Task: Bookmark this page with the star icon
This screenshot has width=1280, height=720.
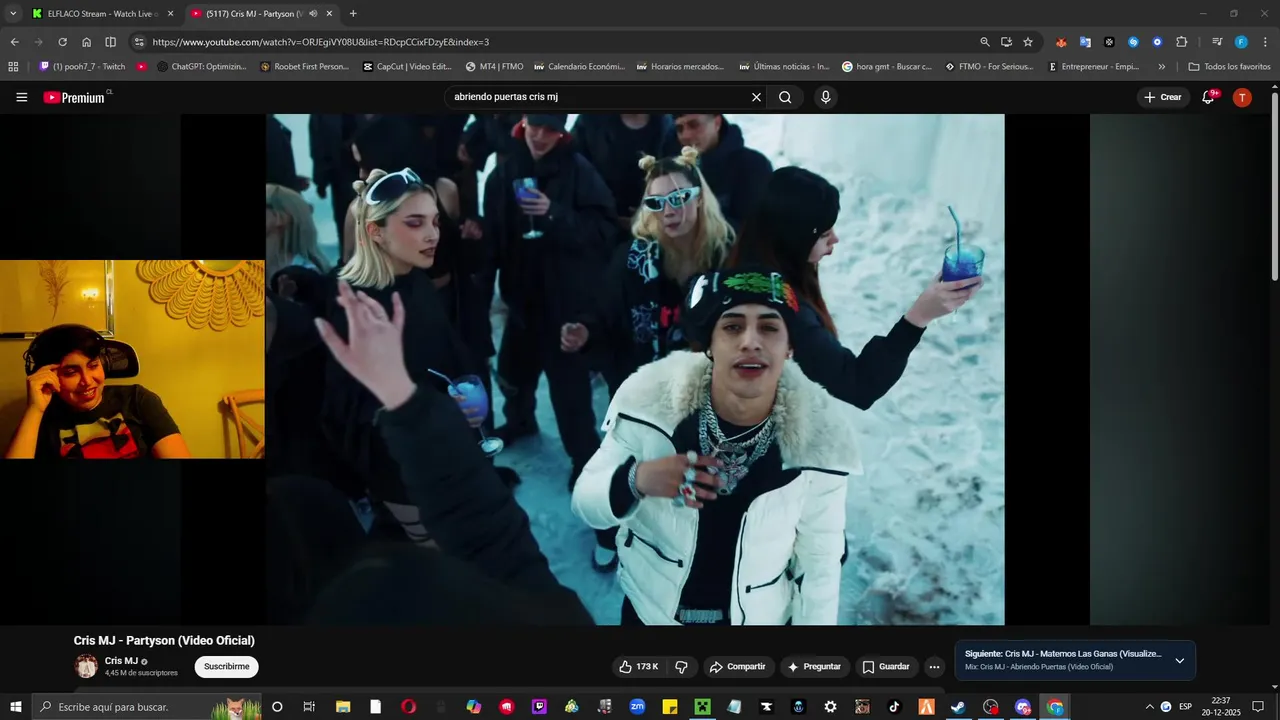Action: (1028, 42)
